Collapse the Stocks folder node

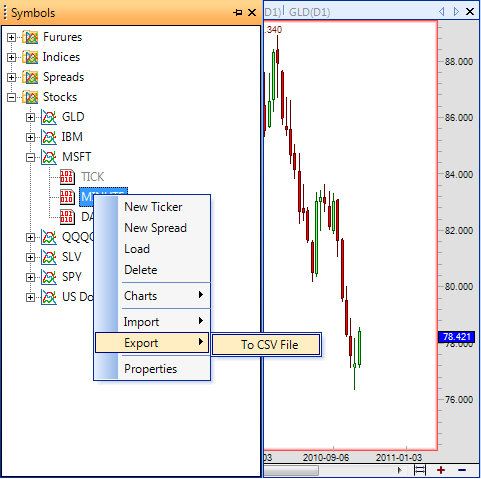(x=11, y=97)
